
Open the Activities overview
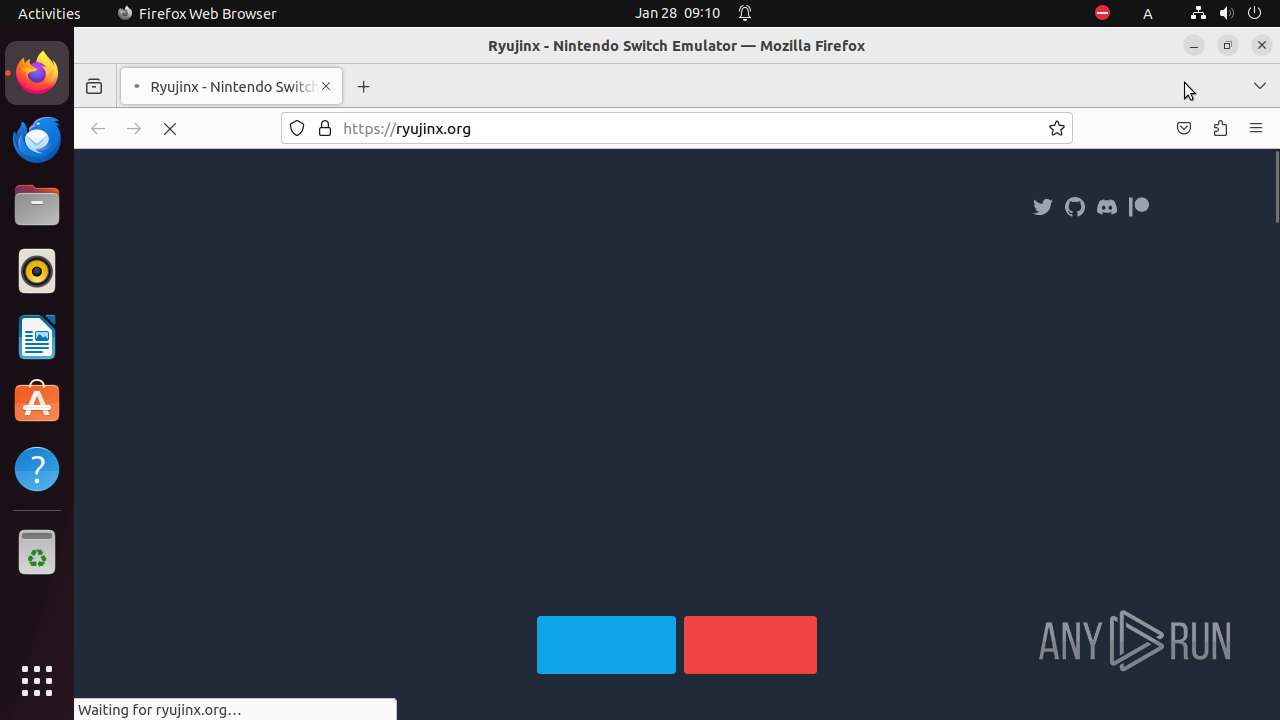(49, 13)
